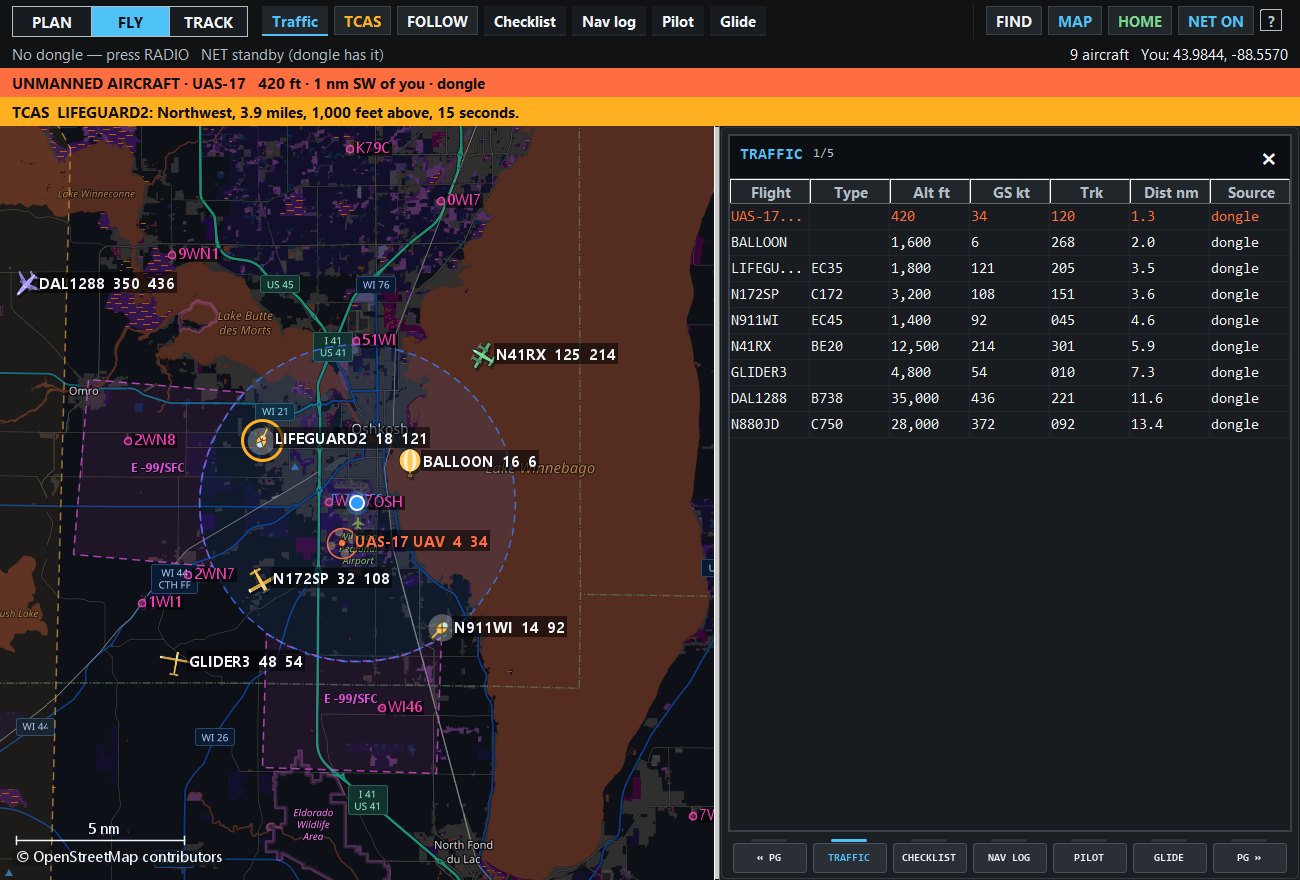Image resolution: width=1300 pixels, height=880 pixels.
Task: Select the 1WI1 airport marker
Action: (x=142, y=602)
